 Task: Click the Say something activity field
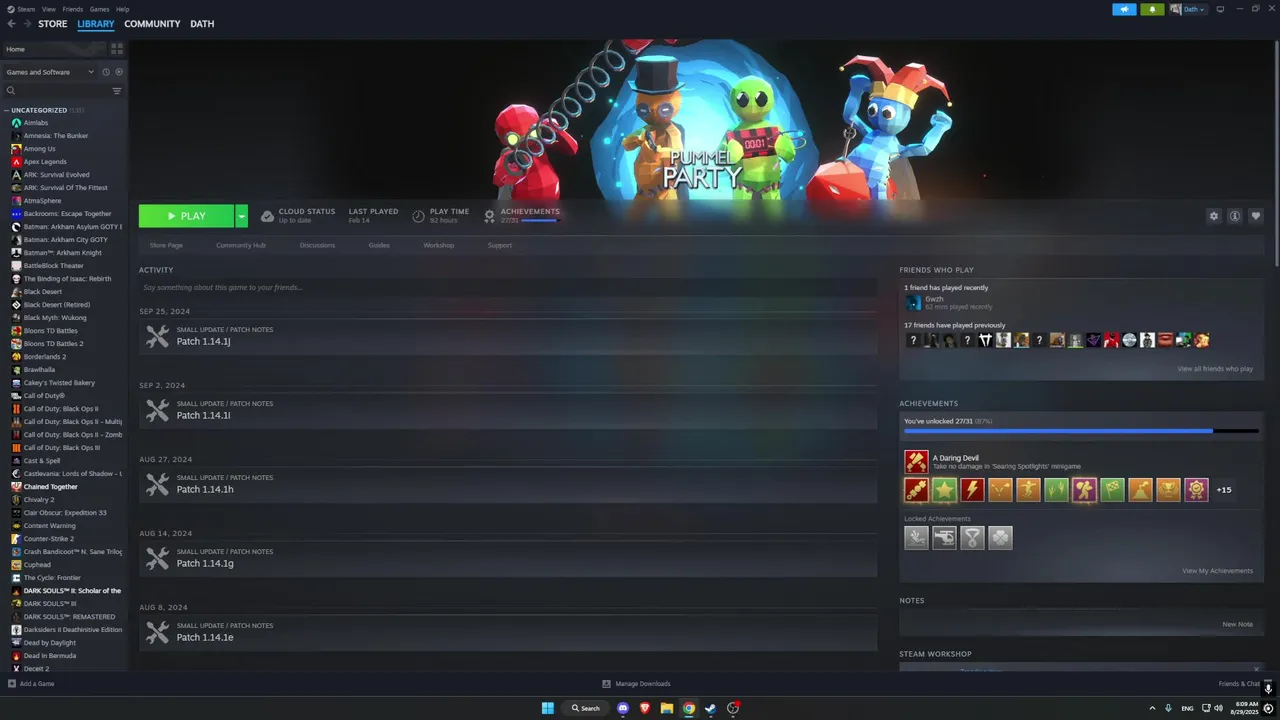[508, 287]
